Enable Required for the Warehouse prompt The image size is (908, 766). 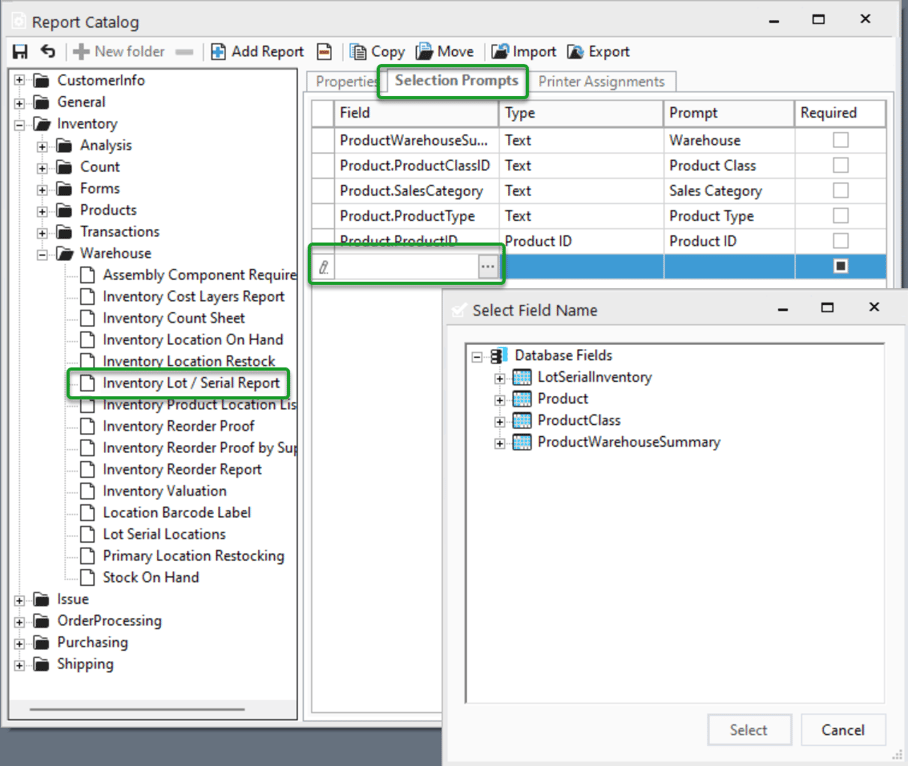(840, 140)
